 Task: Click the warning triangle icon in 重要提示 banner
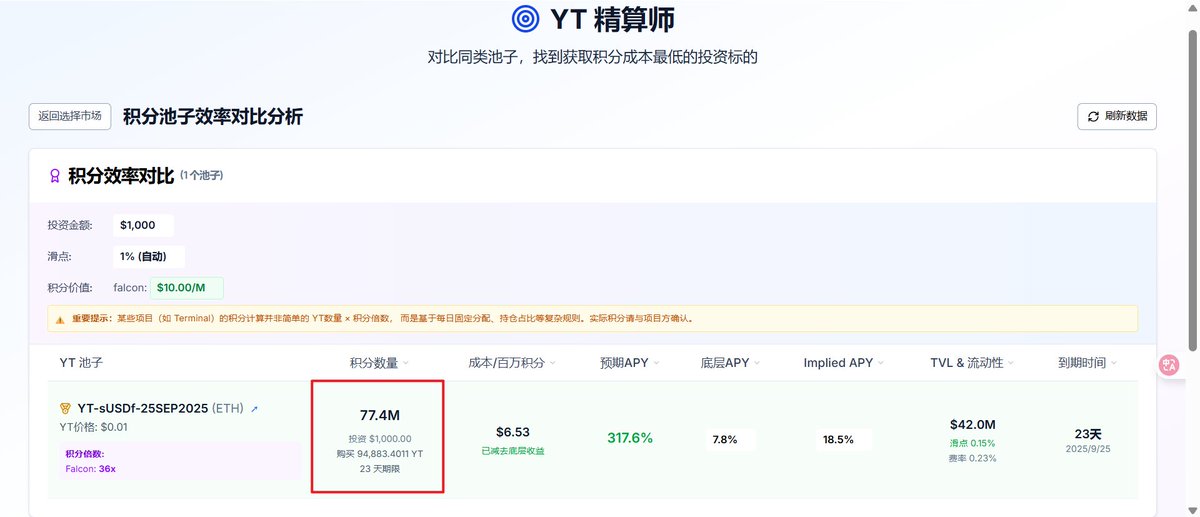click(61, 319)
